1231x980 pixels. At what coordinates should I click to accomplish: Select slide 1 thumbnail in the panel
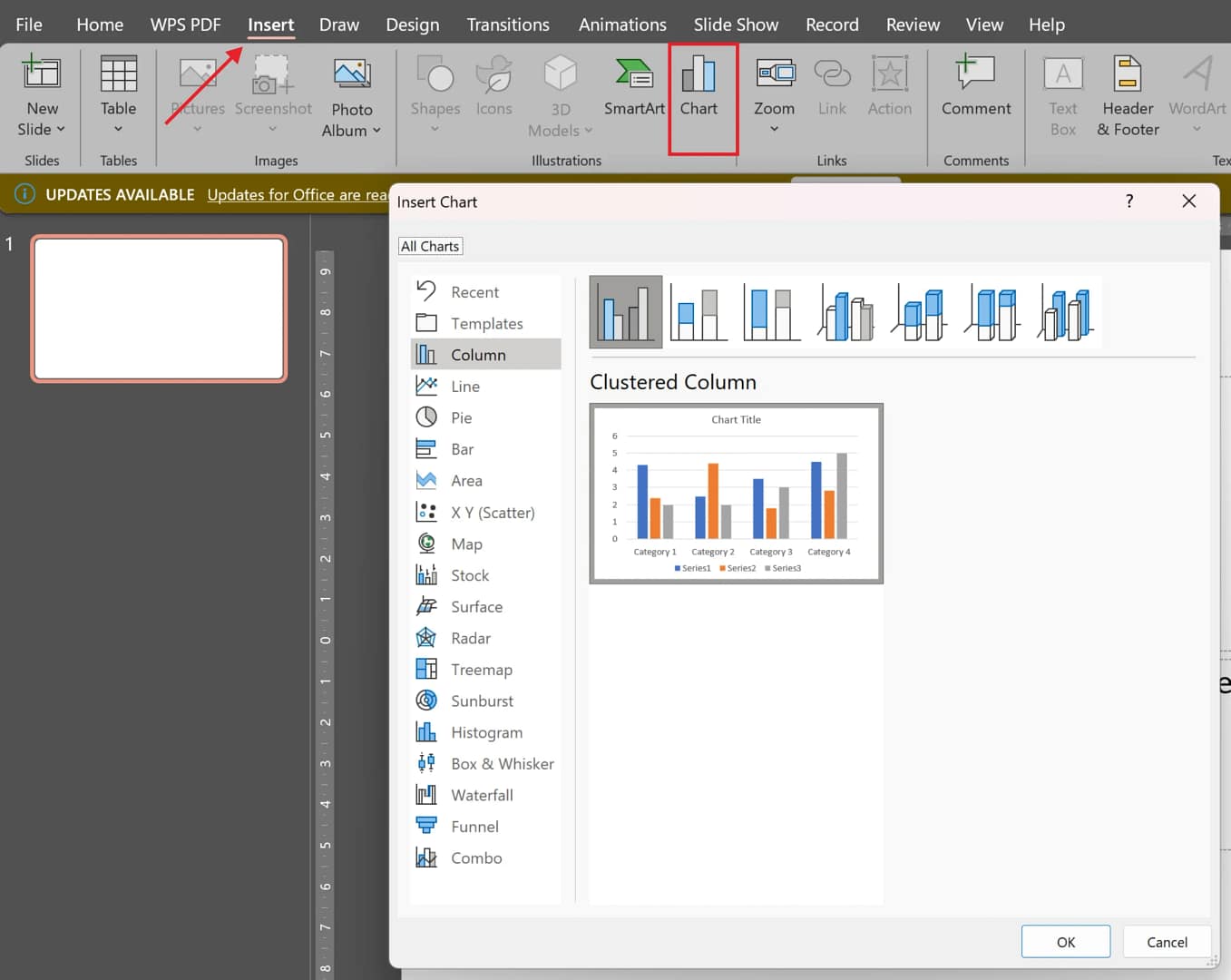[159, 309]
